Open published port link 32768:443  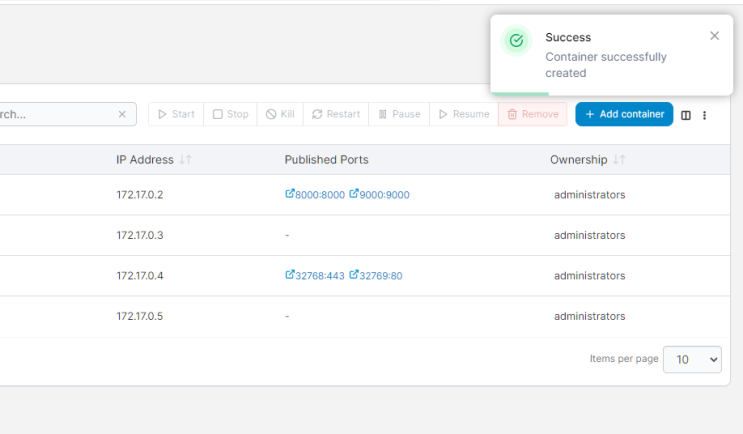click(315, 276)
